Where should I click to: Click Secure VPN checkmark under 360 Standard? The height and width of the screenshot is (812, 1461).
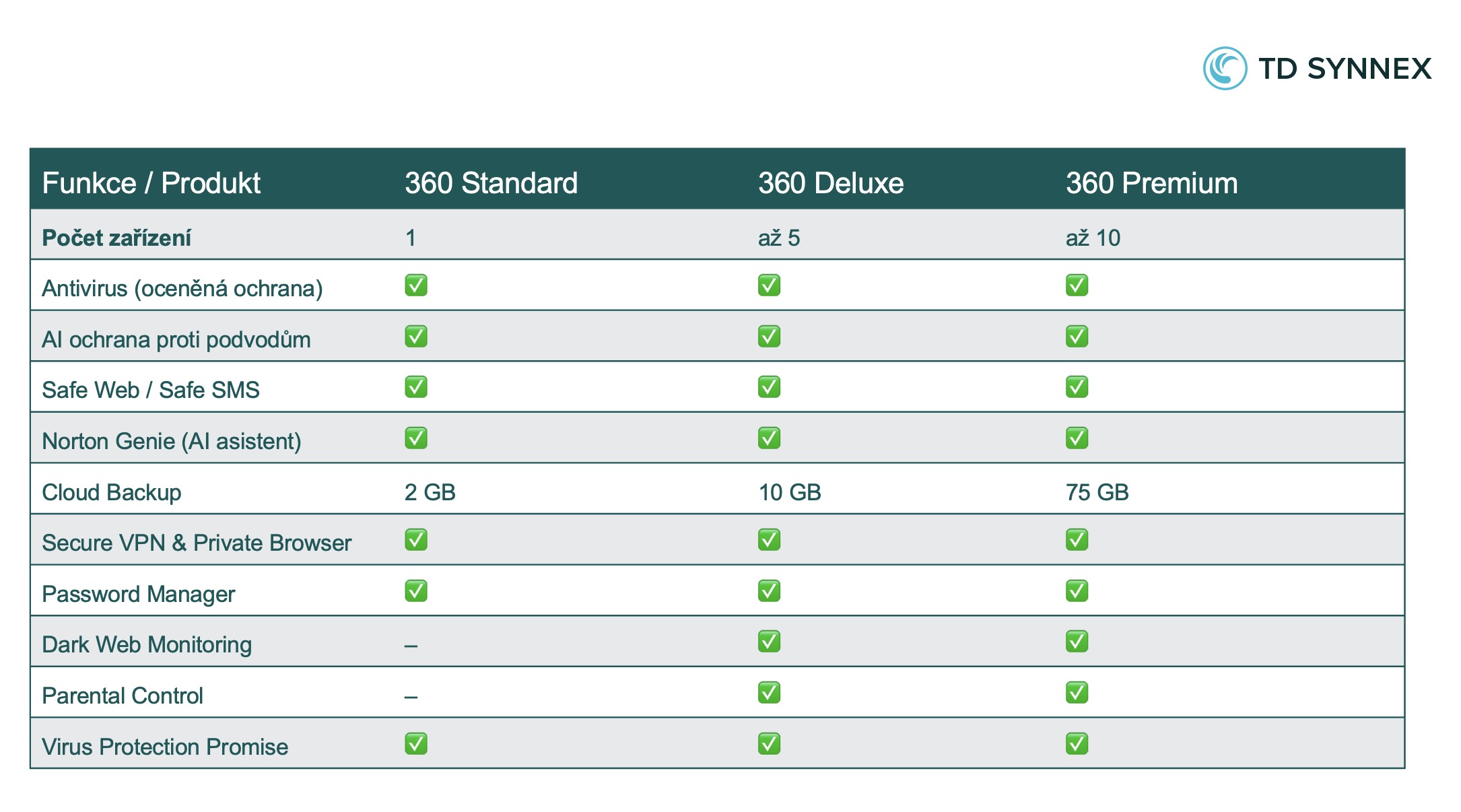(415, 540)
